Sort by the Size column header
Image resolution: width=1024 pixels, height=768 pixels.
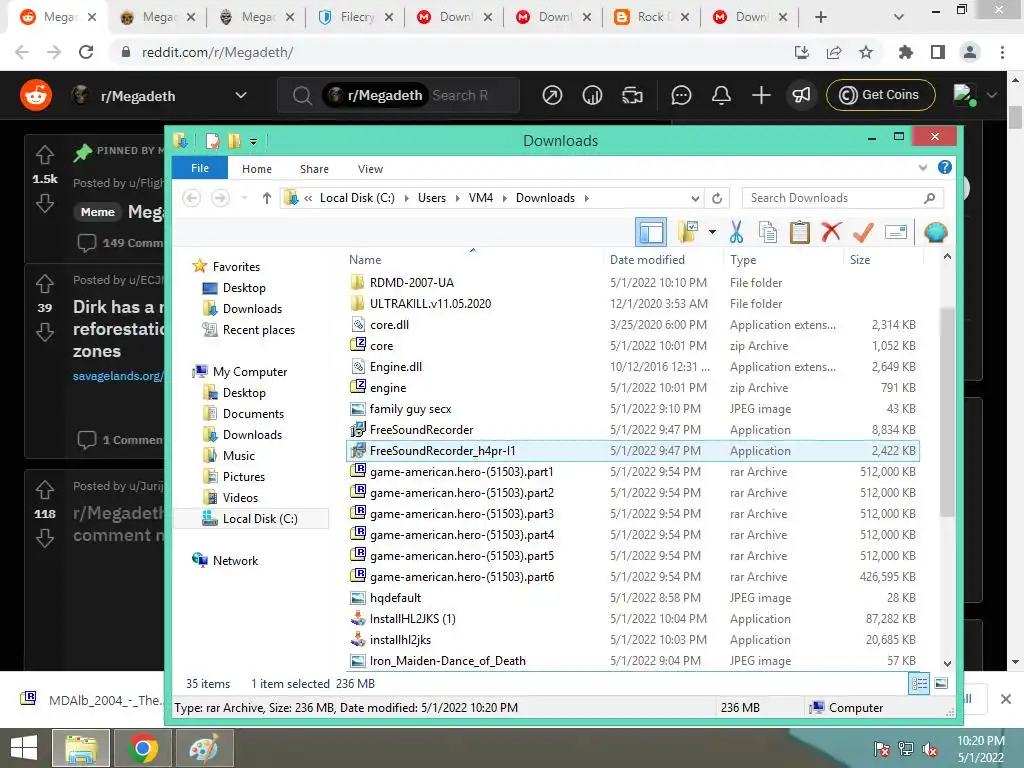(859, 260)
